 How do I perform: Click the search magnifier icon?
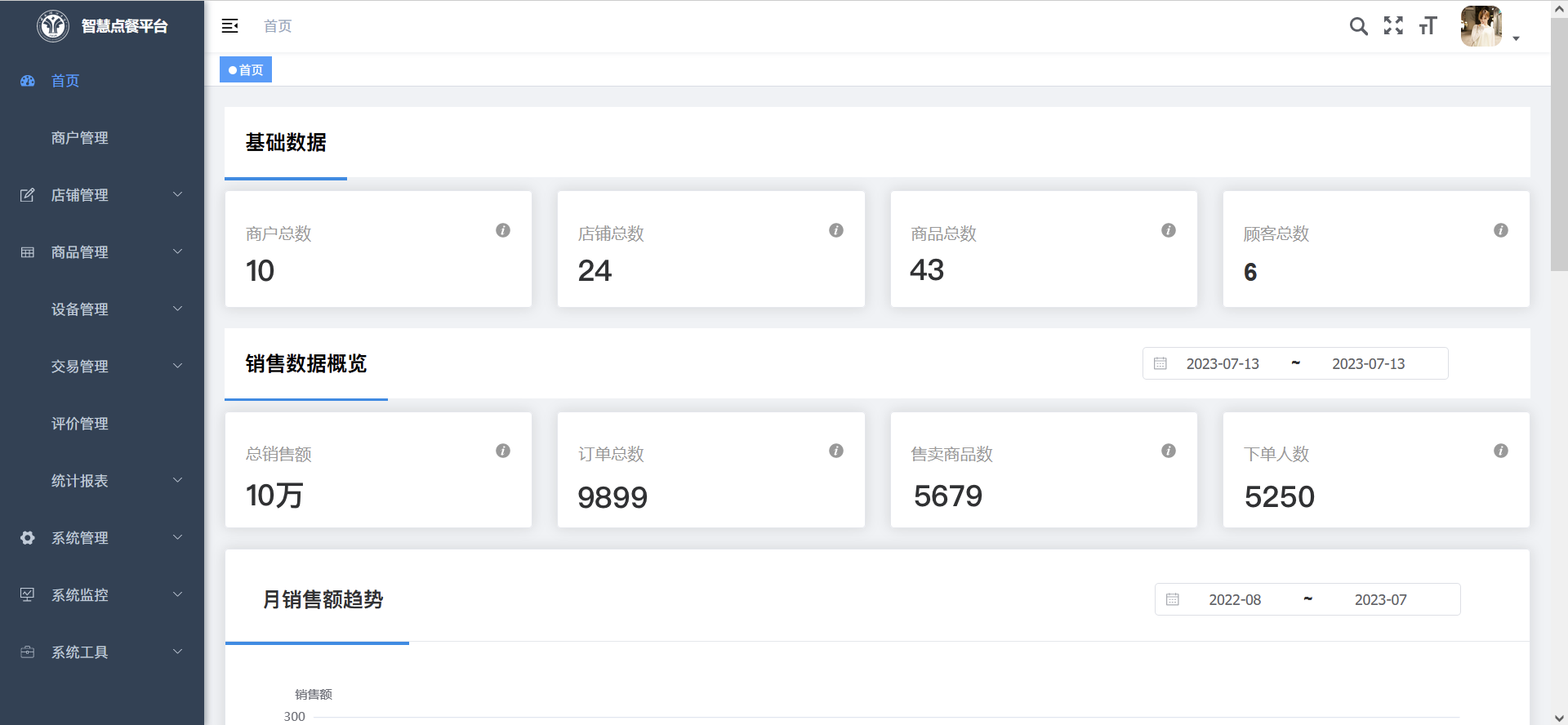pos(1358,26)
